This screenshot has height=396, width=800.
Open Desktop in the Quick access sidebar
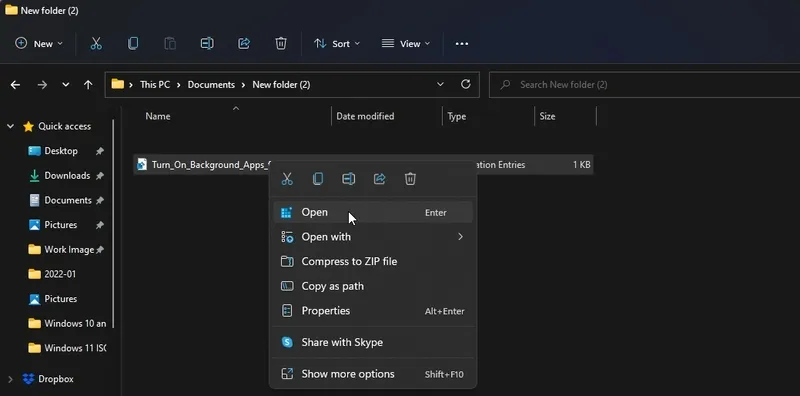point(61,151)
